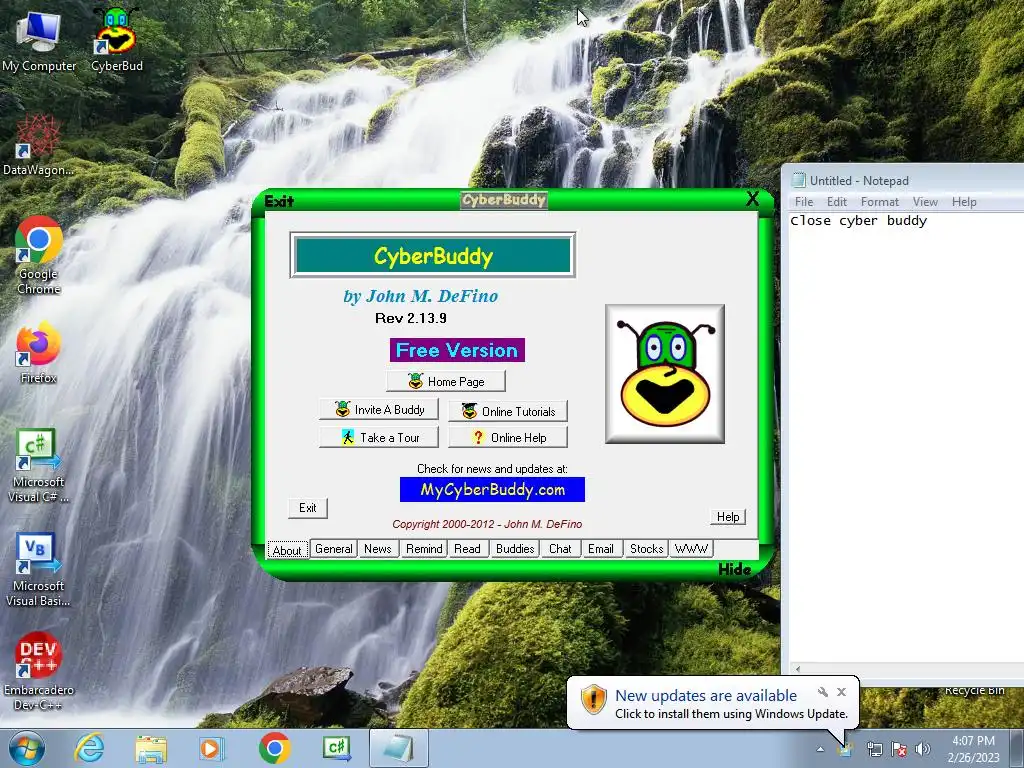This screenshot has height=768, width=1024.
Task: Open the Stocks tab
Action: 647,549
